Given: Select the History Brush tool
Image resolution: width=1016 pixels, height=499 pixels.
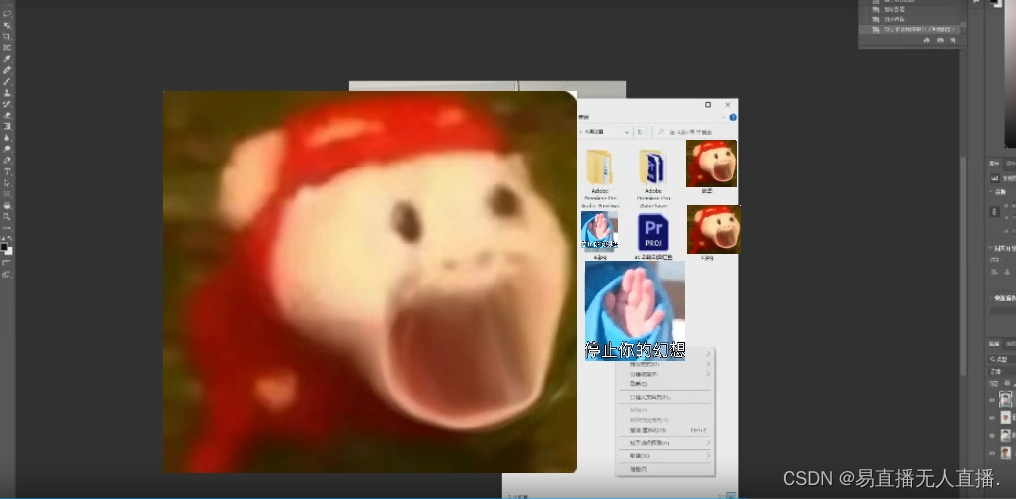Looking at the screenshot, I should [7, 104].
